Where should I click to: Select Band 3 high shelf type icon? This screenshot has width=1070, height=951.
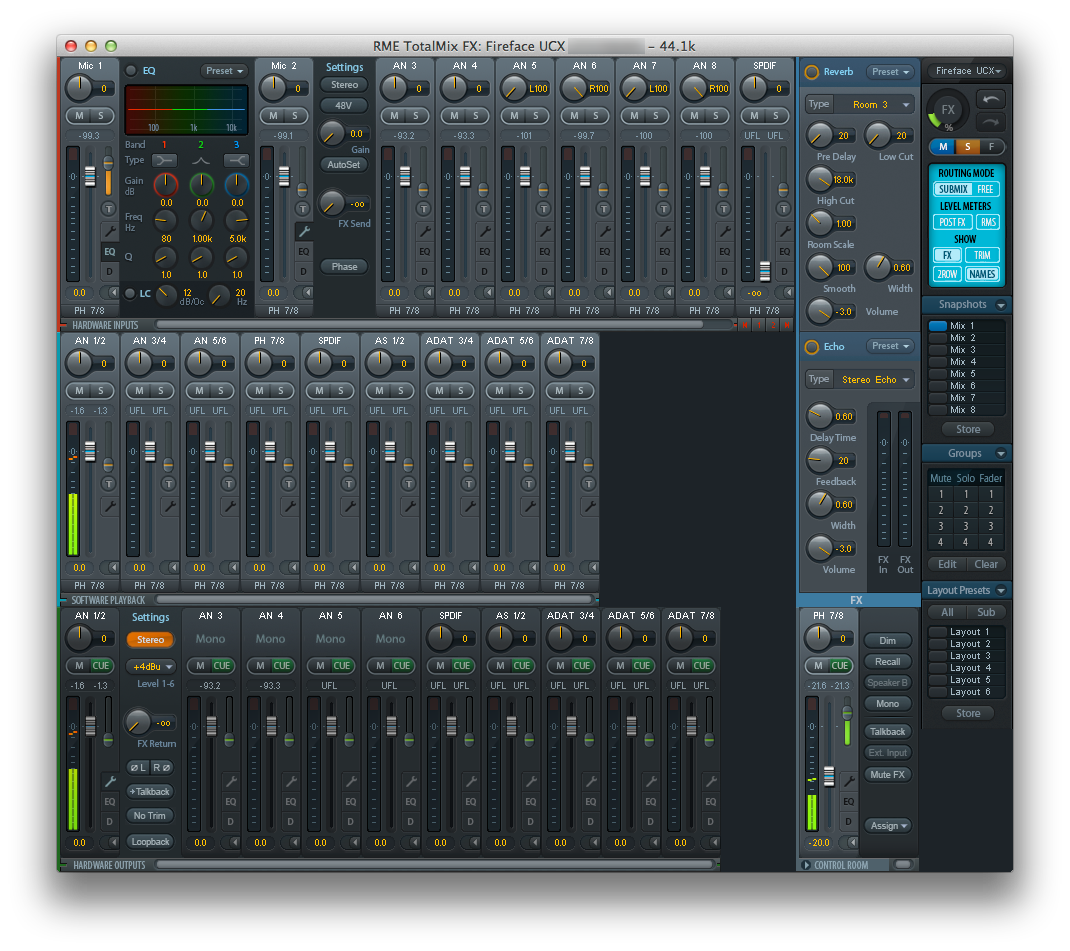coord(236,160)
